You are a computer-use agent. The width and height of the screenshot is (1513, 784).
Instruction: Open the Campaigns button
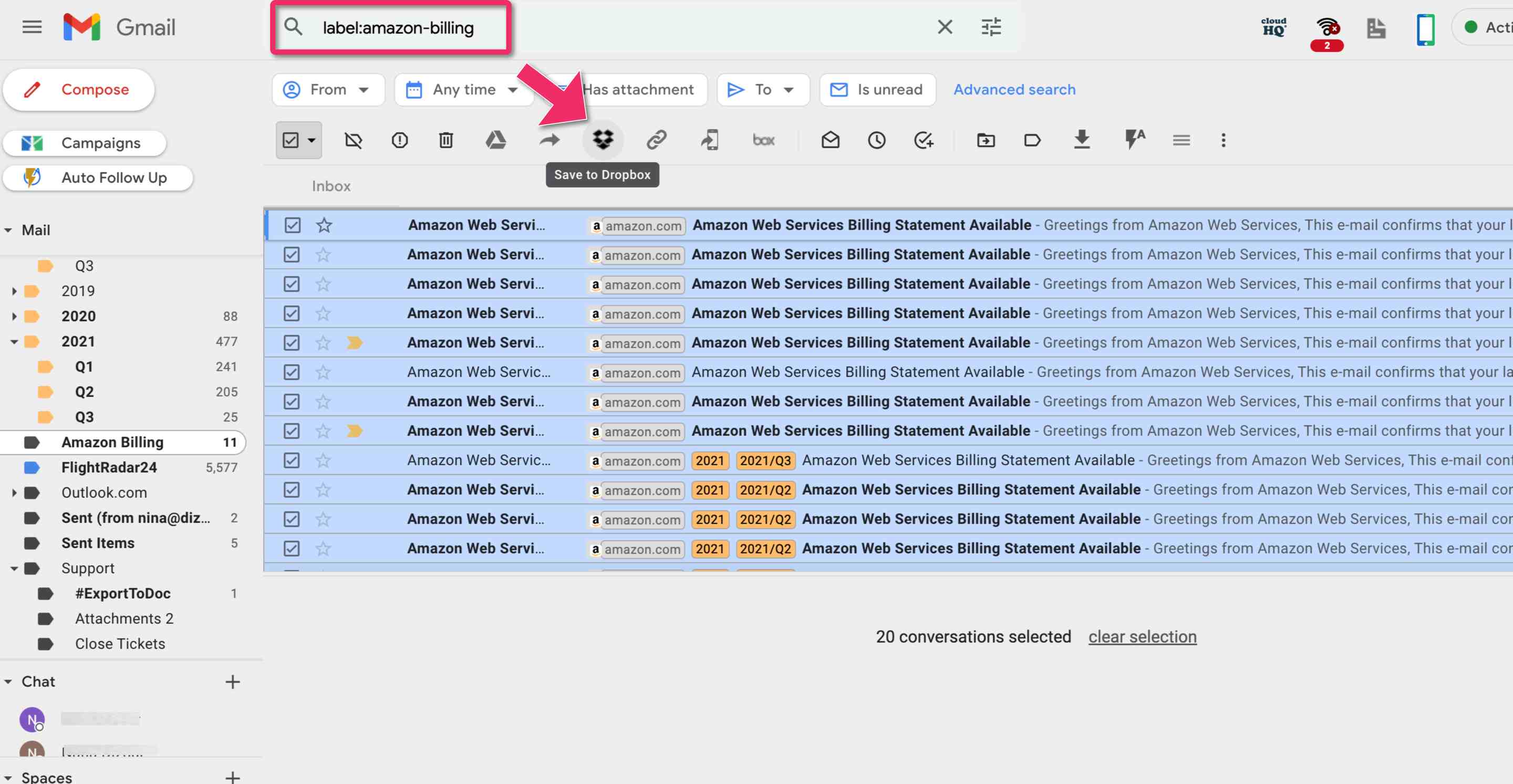(x=85, y=143)
